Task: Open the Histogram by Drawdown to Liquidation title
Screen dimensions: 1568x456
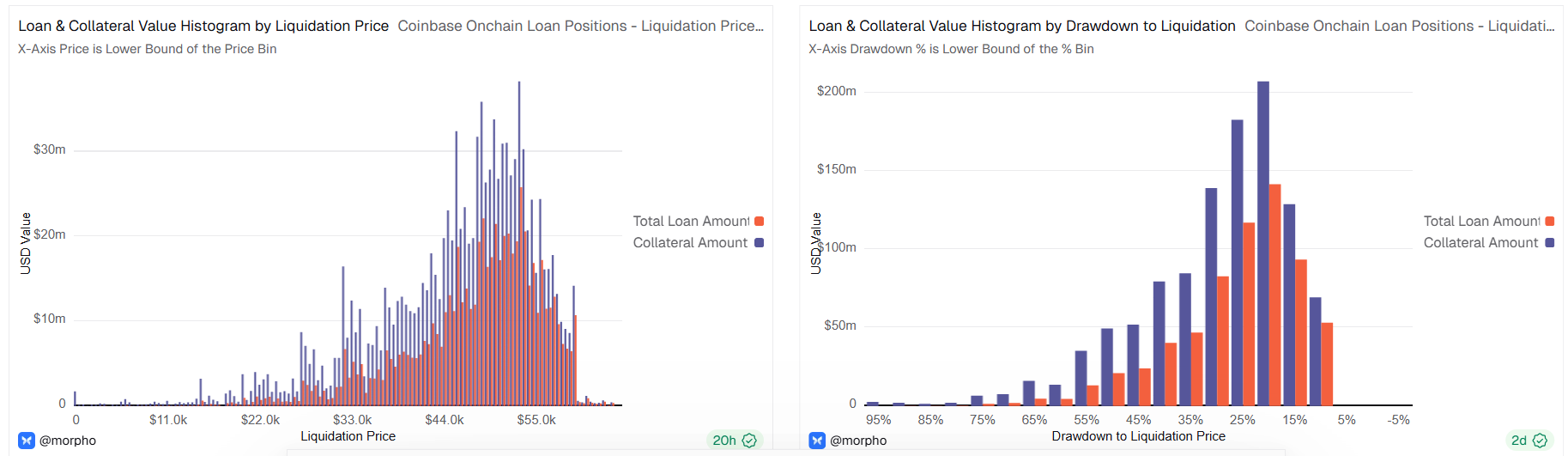Action: pos(1021,26)
